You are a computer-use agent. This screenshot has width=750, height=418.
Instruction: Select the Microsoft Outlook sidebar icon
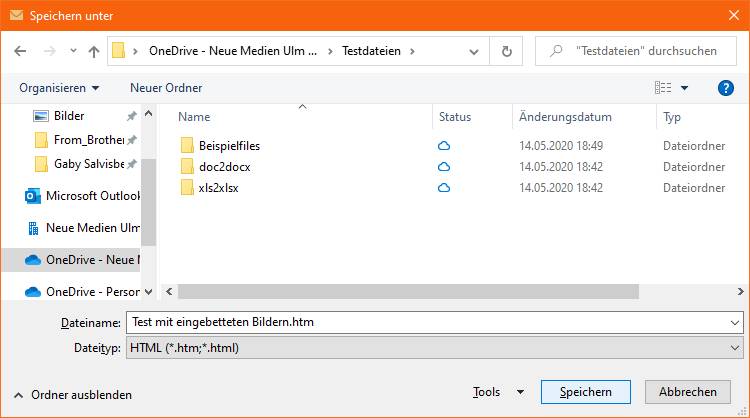click(33, 196)
